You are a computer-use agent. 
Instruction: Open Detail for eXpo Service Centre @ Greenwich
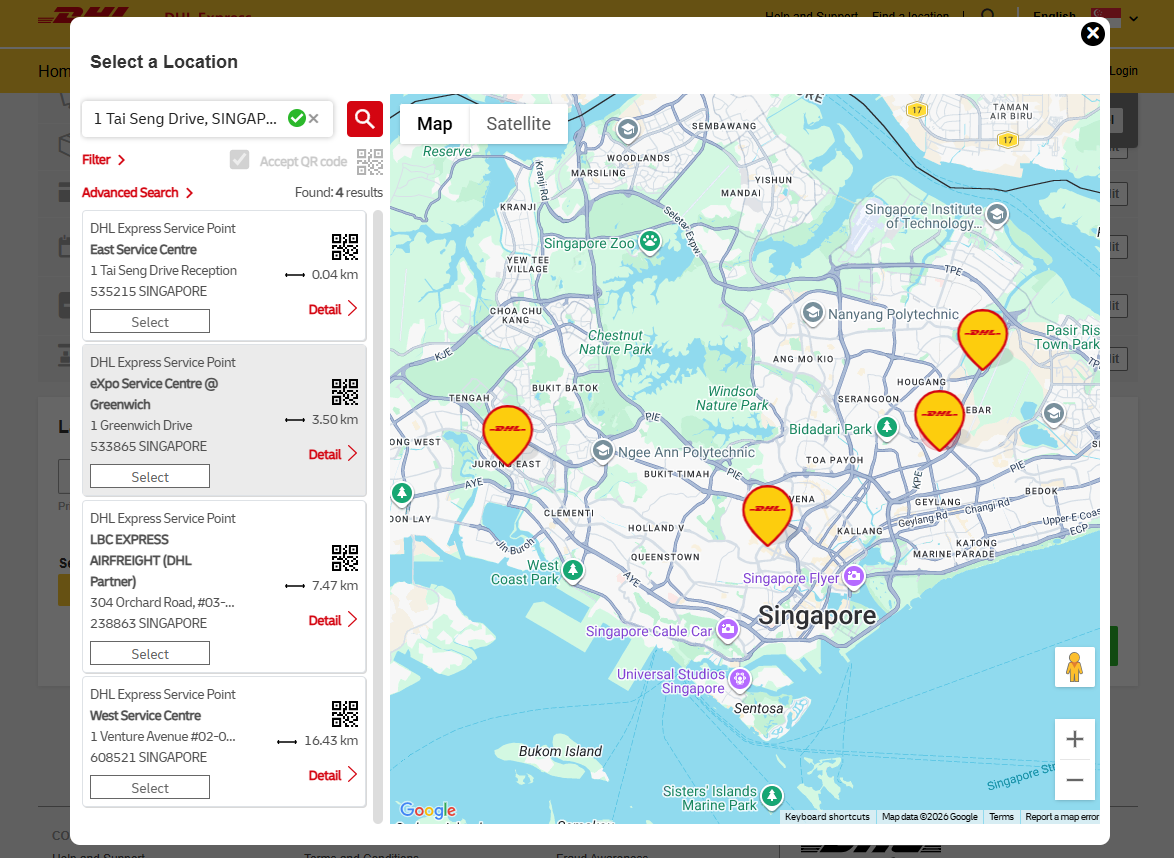pyautogui.click(x=333, y=454)
